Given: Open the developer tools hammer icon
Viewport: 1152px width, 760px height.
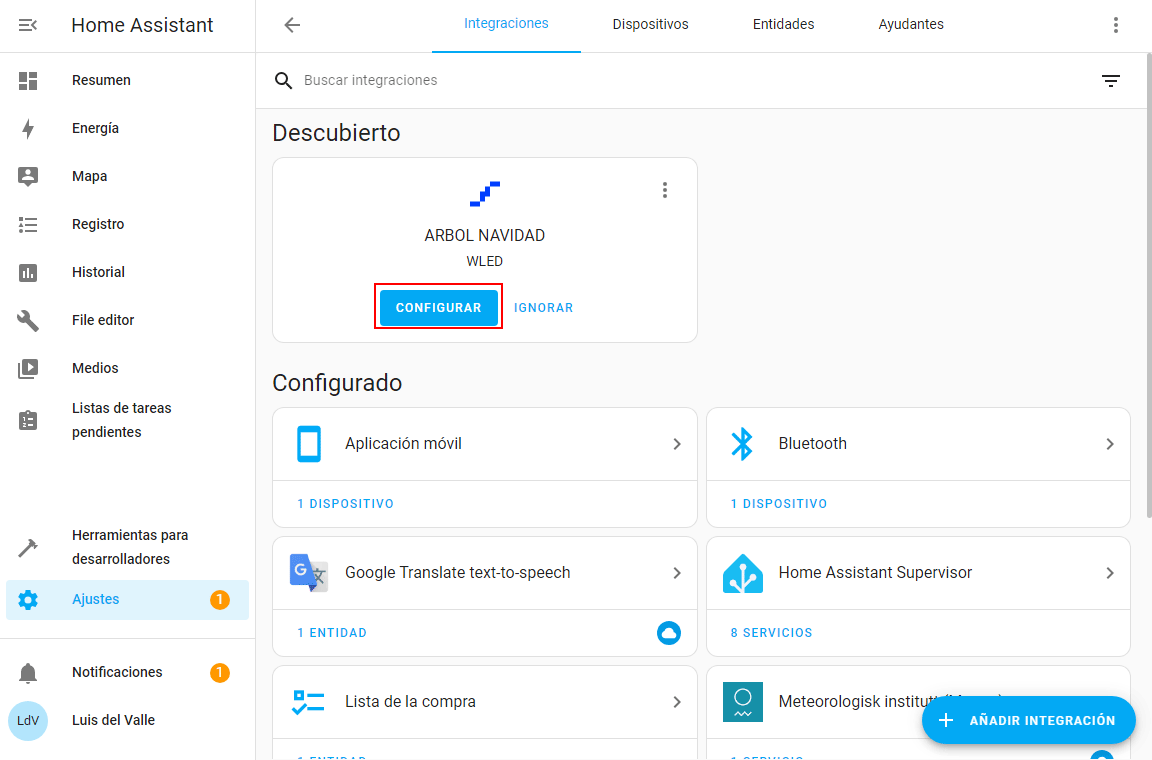Looking at the screenshot, I should 28,548.
